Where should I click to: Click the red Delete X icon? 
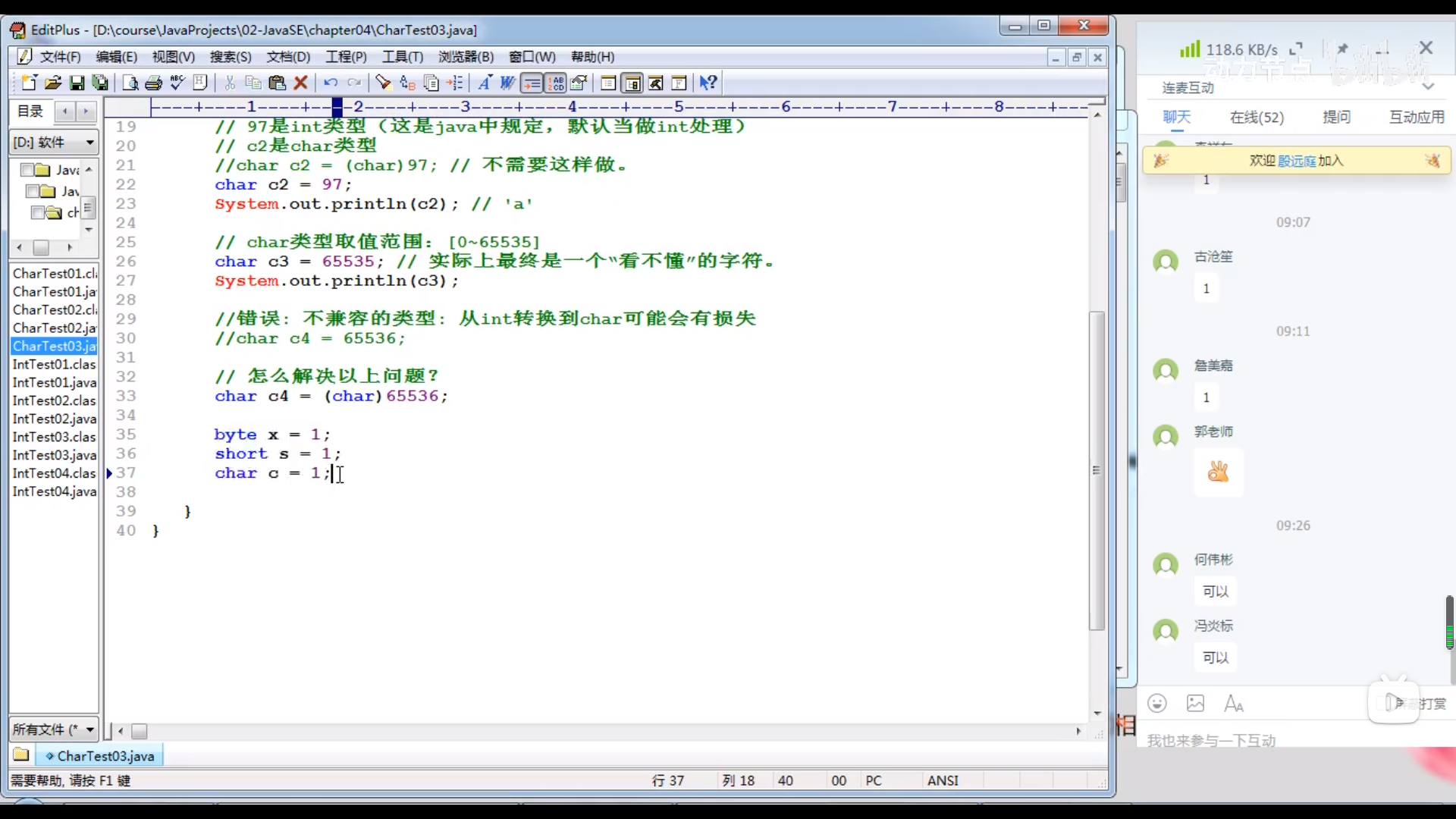(x=301, y=83)
